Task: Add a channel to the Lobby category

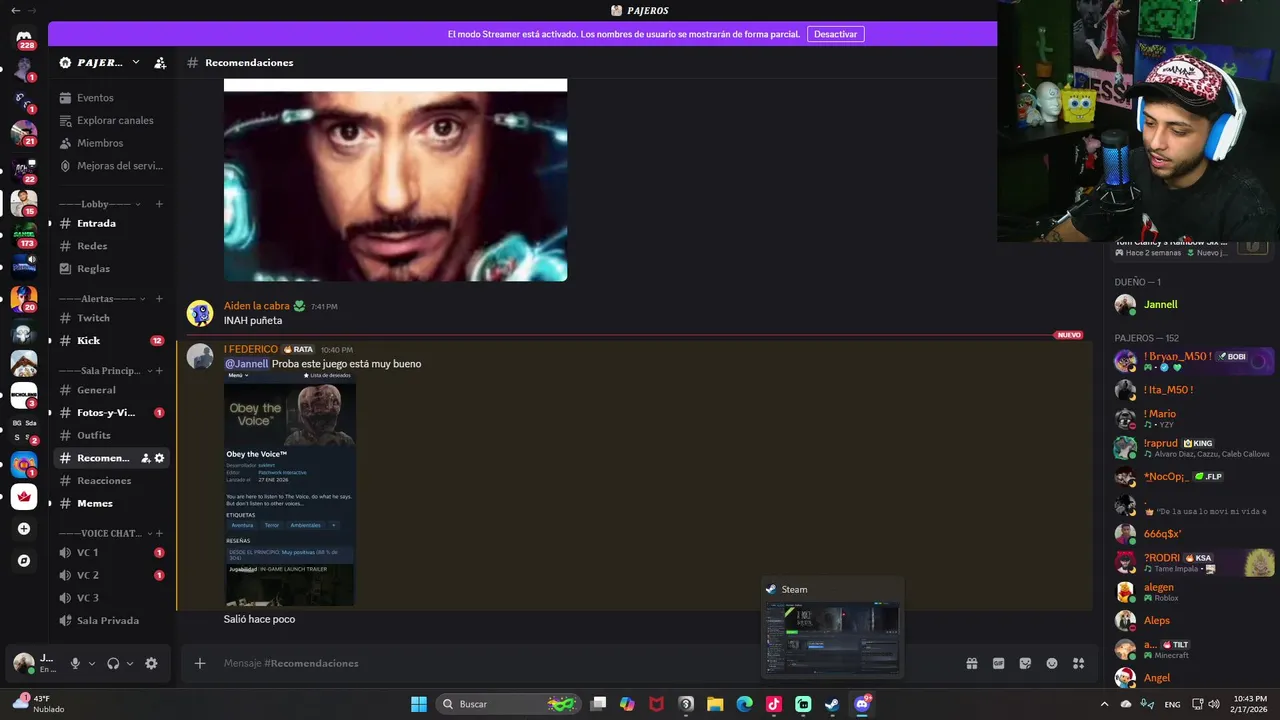Action: [159, 204]
